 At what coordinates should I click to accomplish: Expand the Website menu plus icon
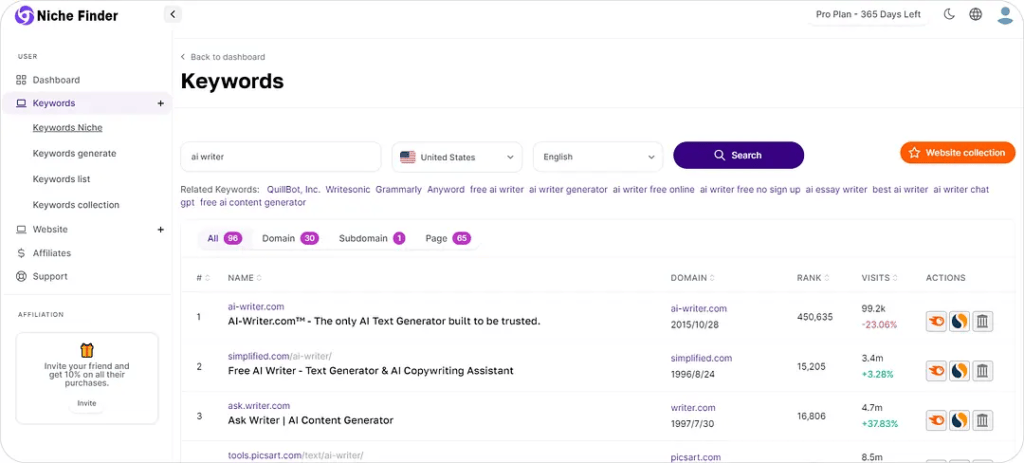point(160,229)
